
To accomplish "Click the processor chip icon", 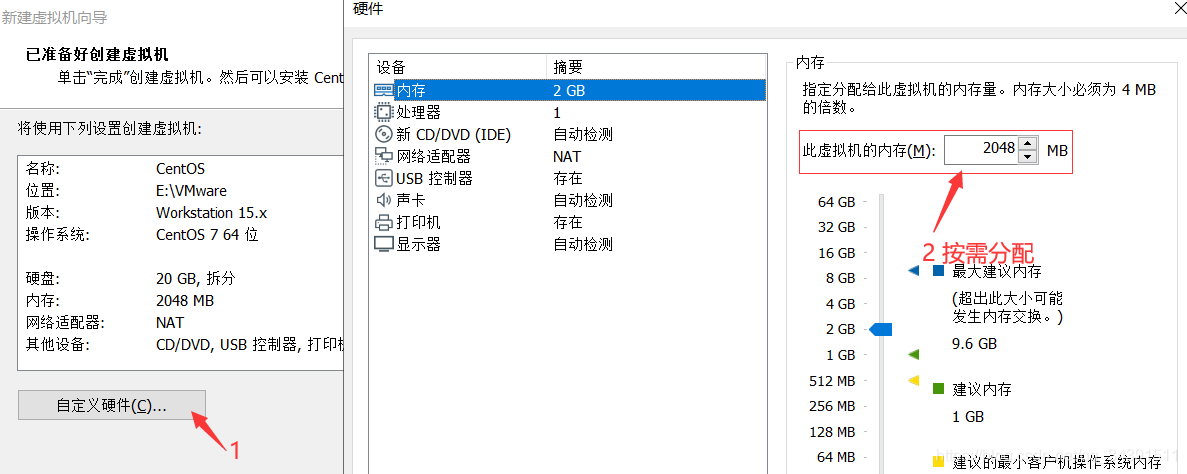I will (x=384, y=112).
